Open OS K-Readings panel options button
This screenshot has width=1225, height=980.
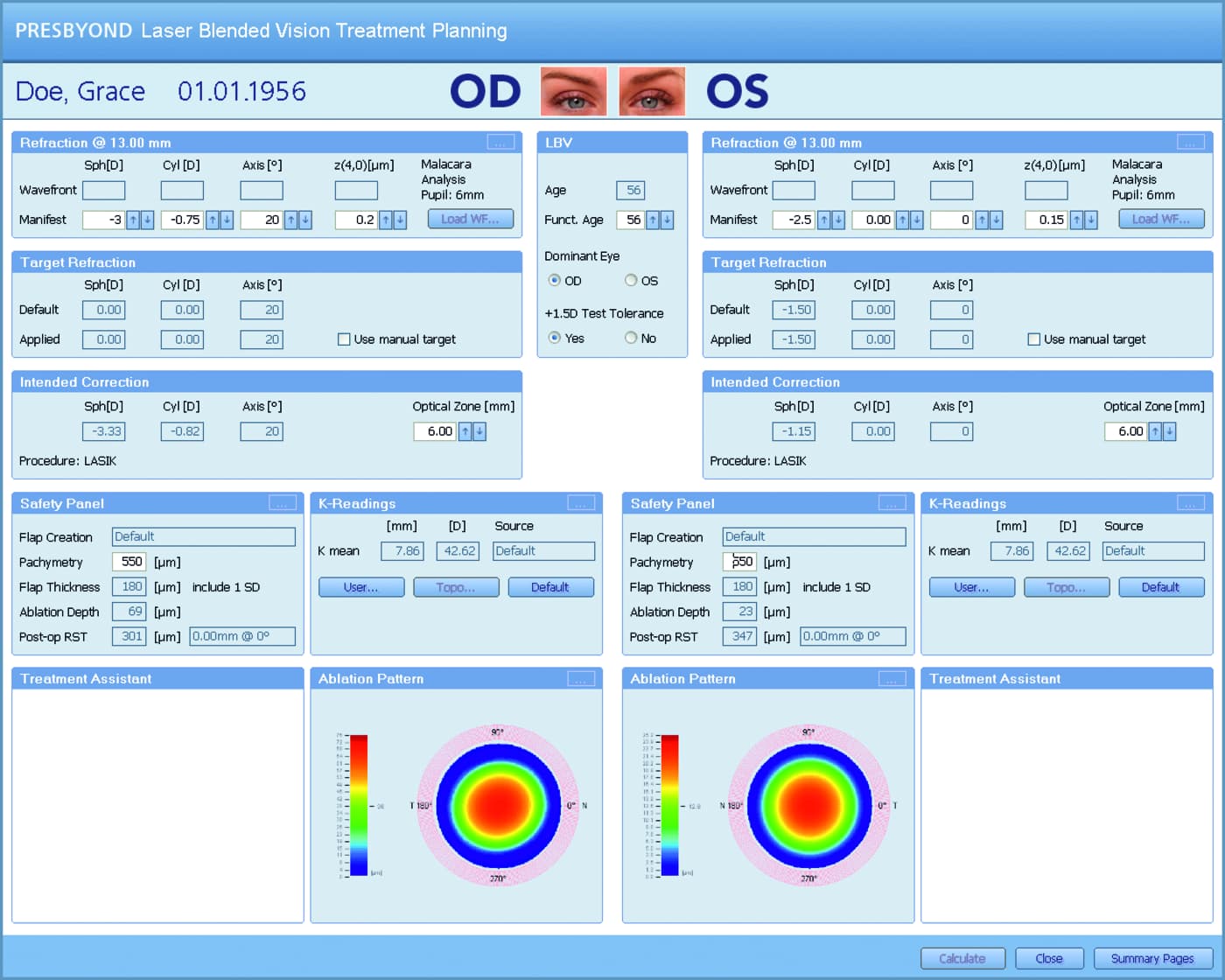[1191, 503]
